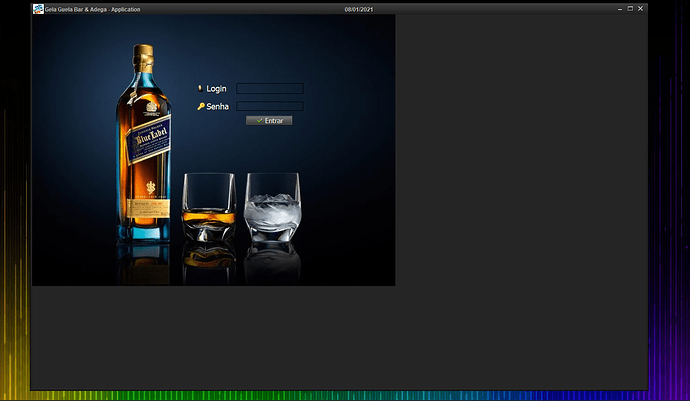The height and width of the screenshot is (401, 690).
Task: Maximize the Gela Guela application window
Action: pos(630,9)
